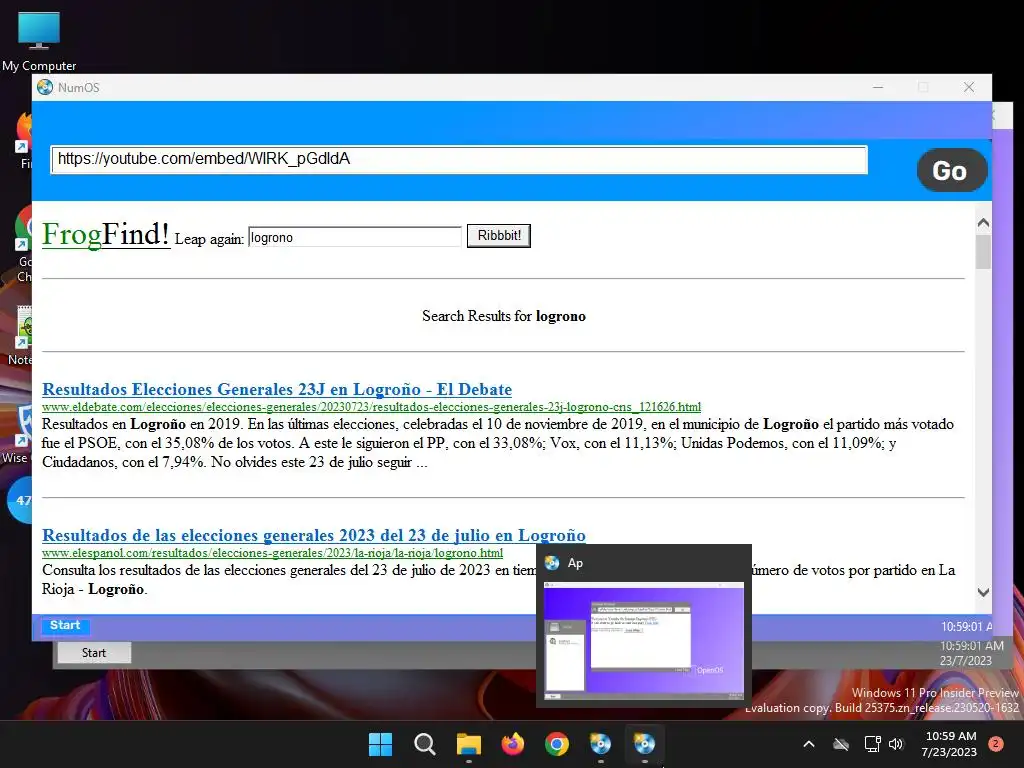Launch Google Chrome from the taskbar

click(x=556, y=744)
